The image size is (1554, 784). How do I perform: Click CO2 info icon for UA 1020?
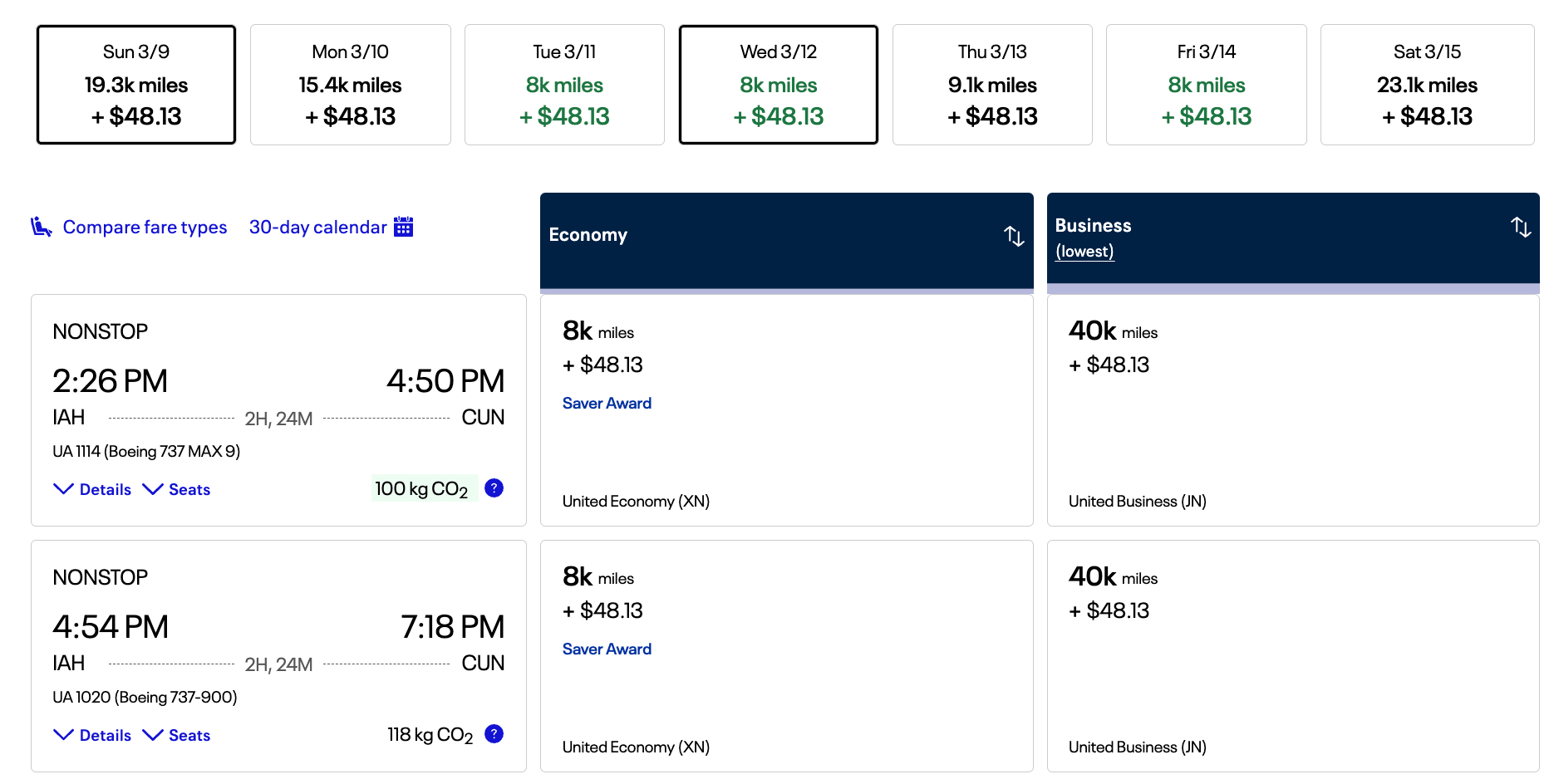coord(494,734)
